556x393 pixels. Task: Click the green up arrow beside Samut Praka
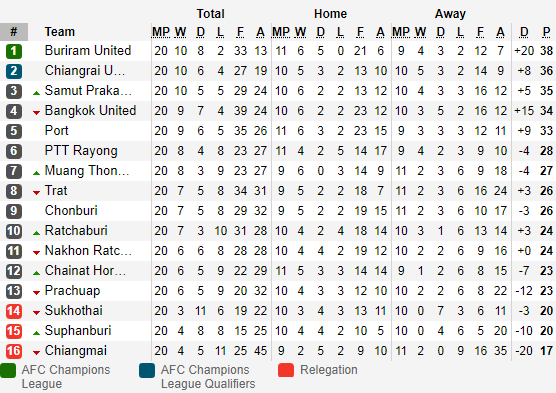click(36, 93)
